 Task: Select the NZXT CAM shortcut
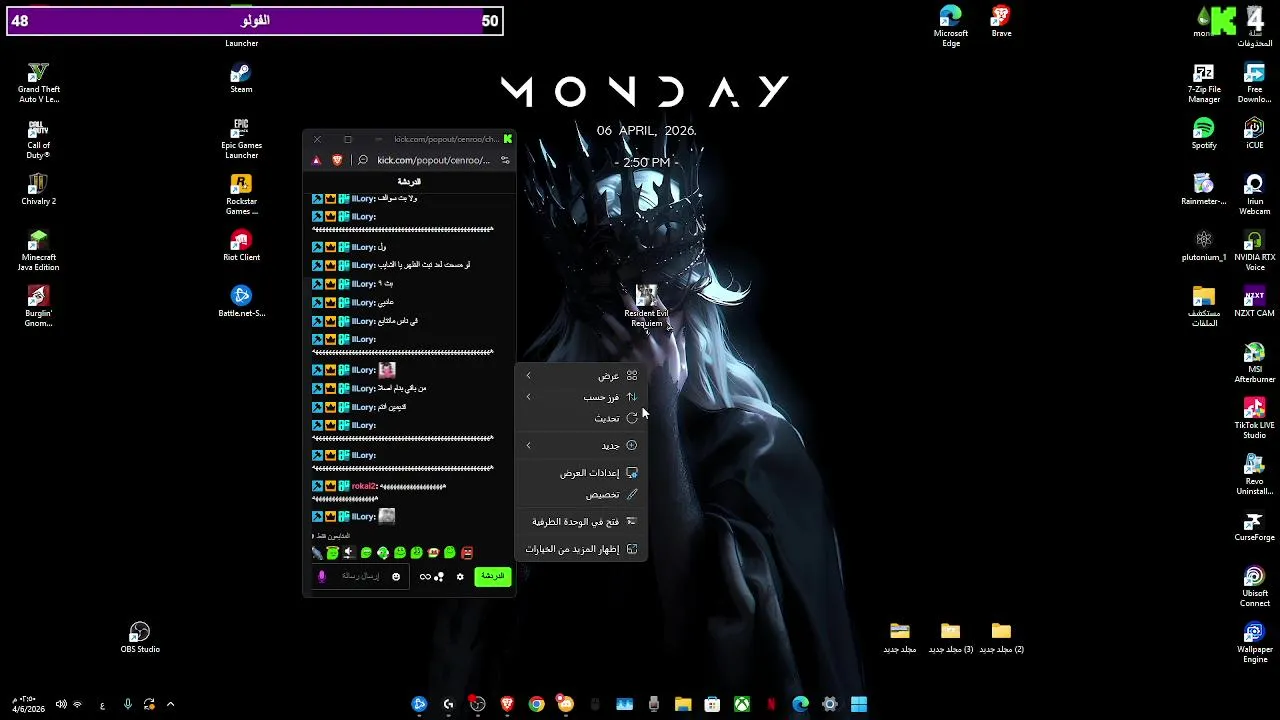coord(1254,302)
